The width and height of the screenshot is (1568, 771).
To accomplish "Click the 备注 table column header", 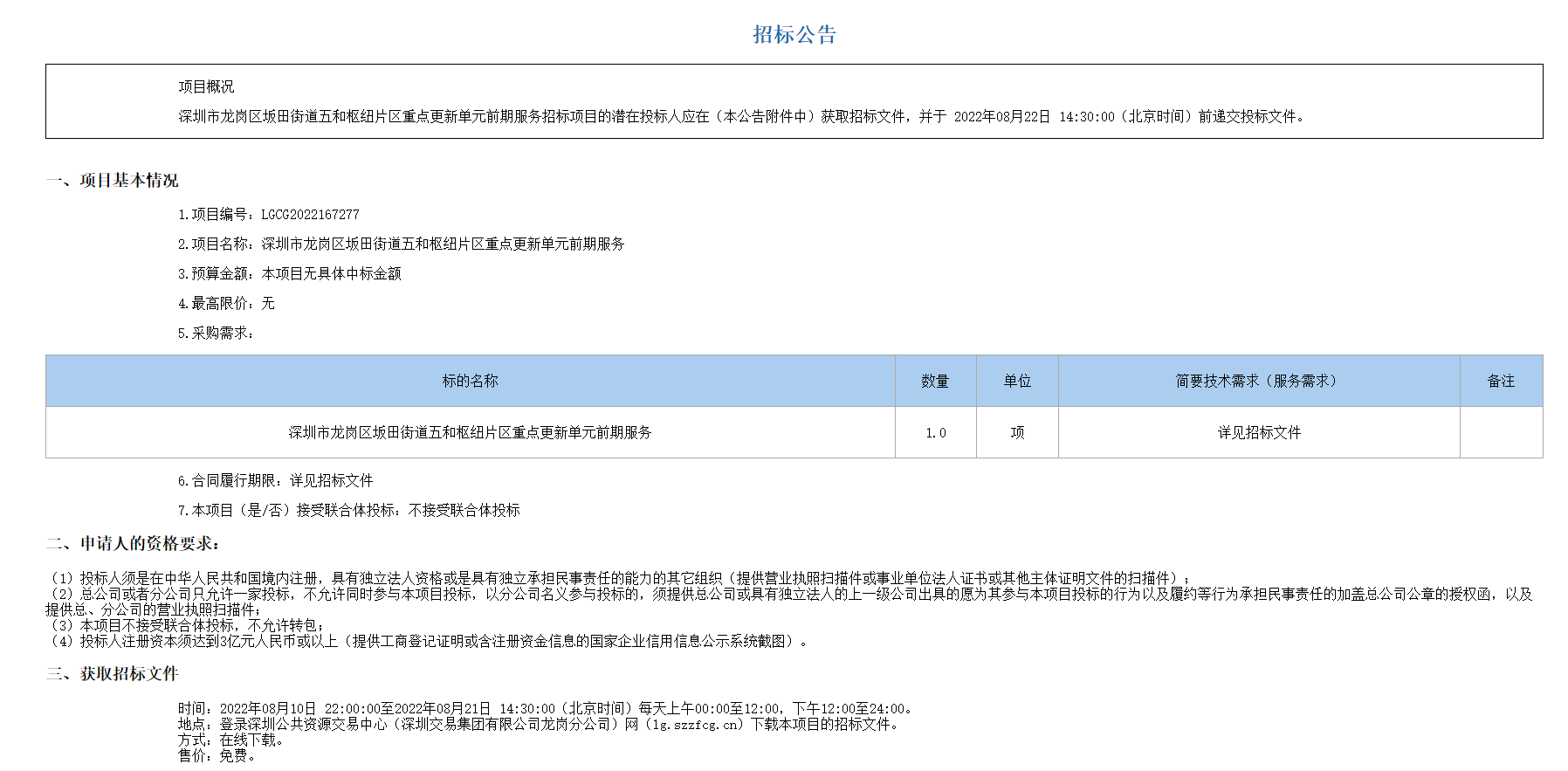I will pyautogui.click(x=1501, y=381).
